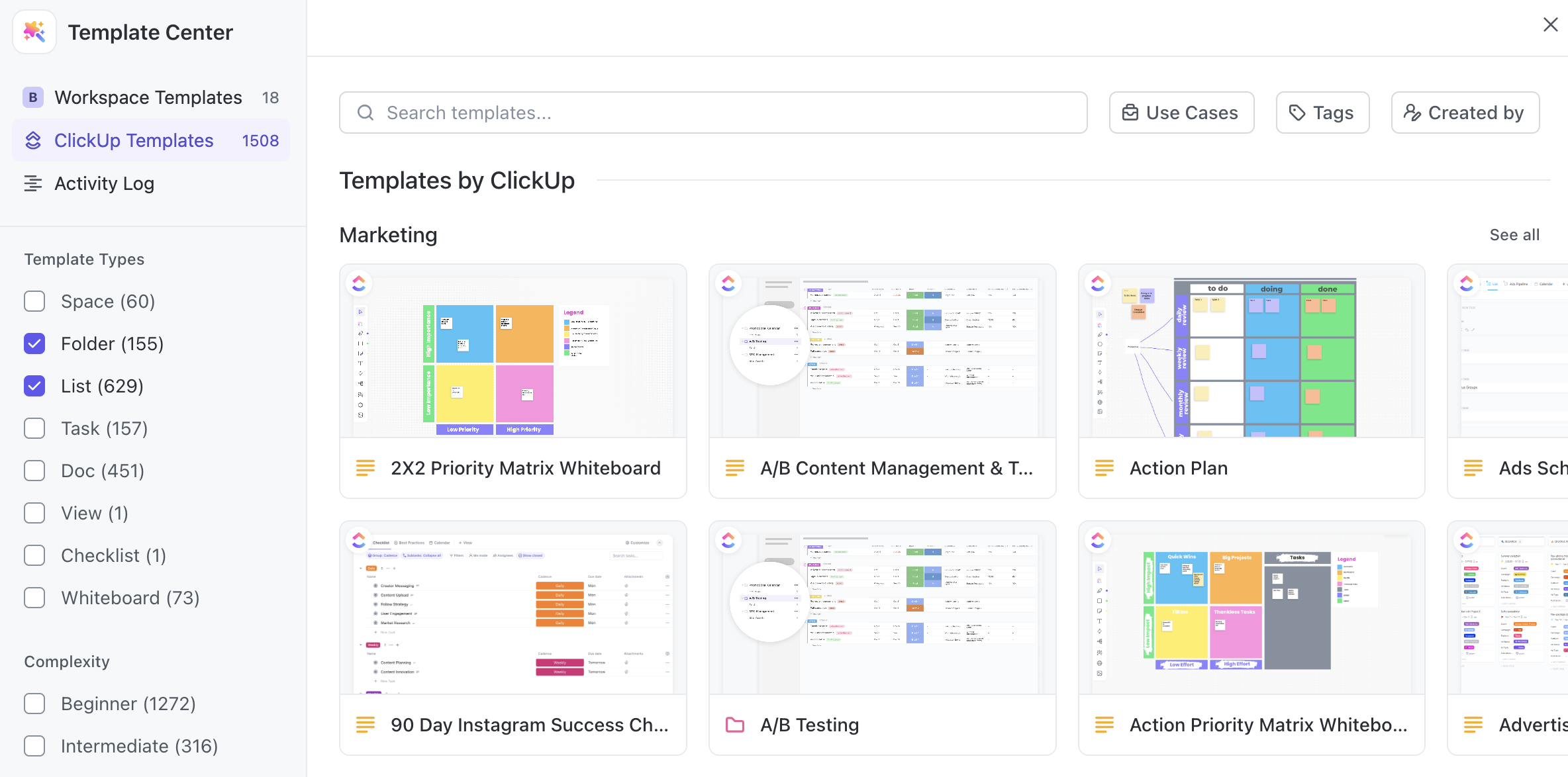Open the Activity Log section

coord(104,183)
